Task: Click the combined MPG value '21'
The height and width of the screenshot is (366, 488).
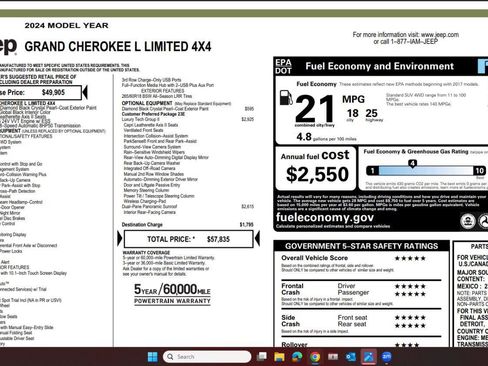Action: (314, 109)
